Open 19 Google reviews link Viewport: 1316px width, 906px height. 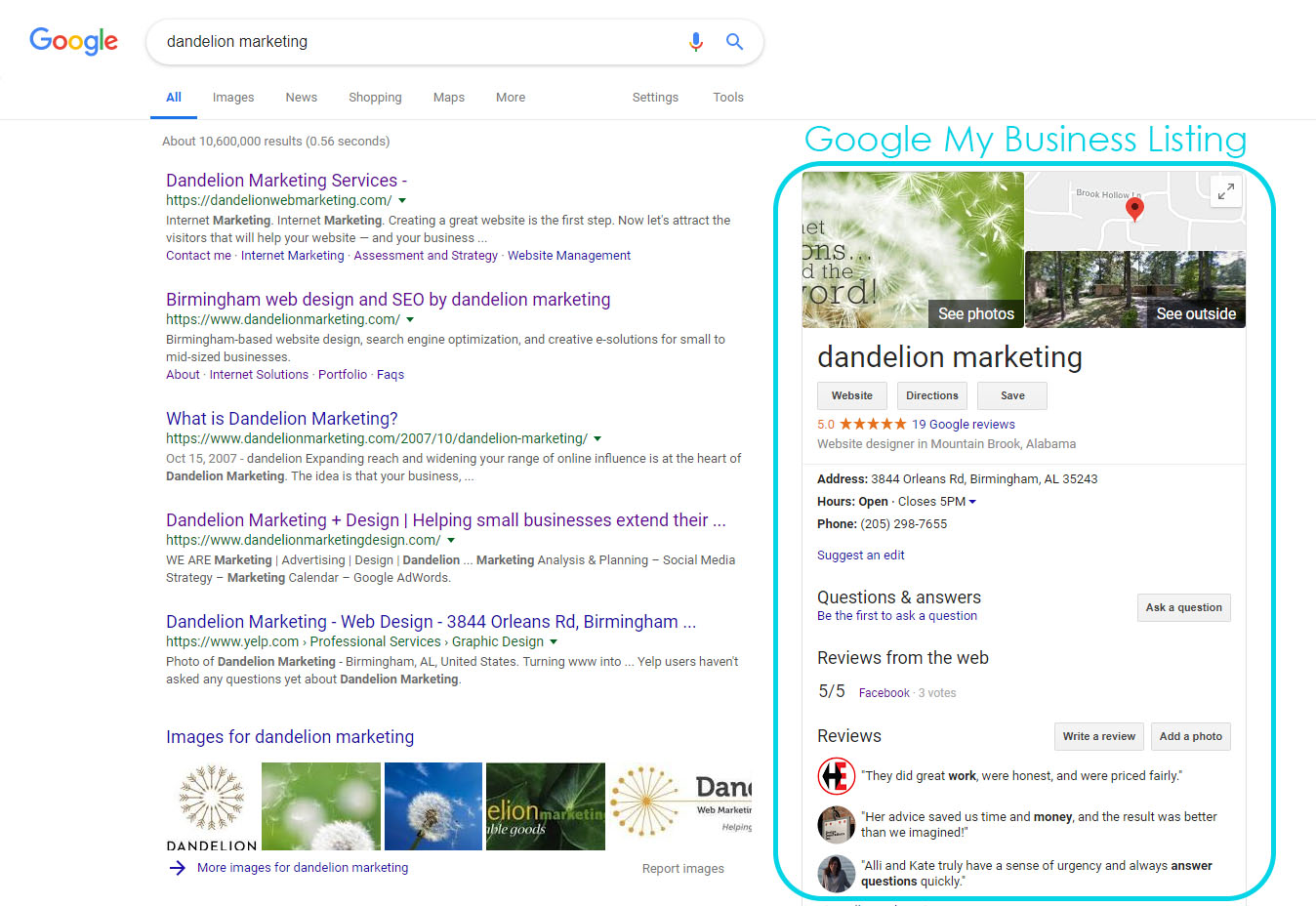(x=964, y=425)
